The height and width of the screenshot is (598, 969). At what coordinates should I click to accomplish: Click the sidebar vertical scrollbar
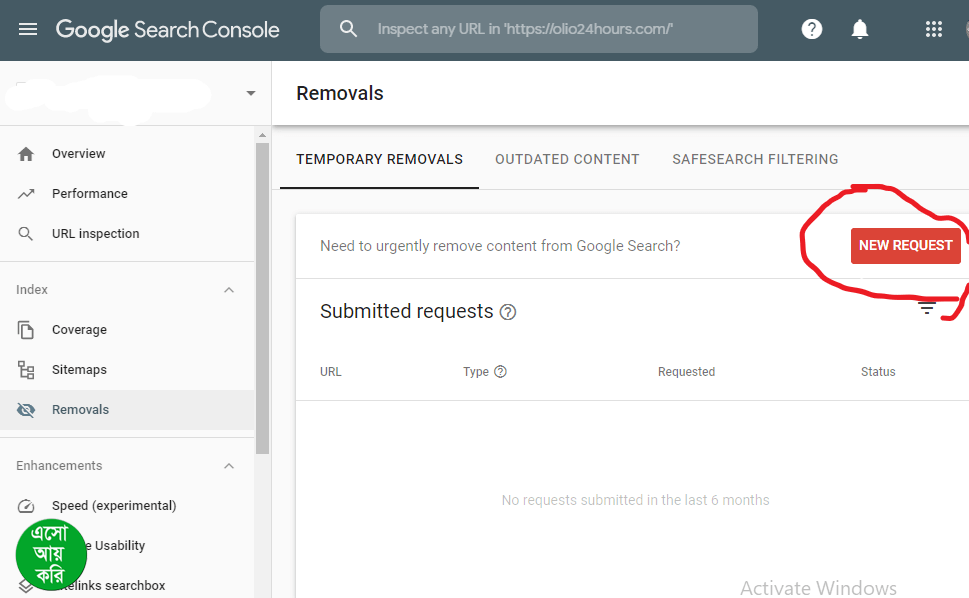(x=263, y=300)
